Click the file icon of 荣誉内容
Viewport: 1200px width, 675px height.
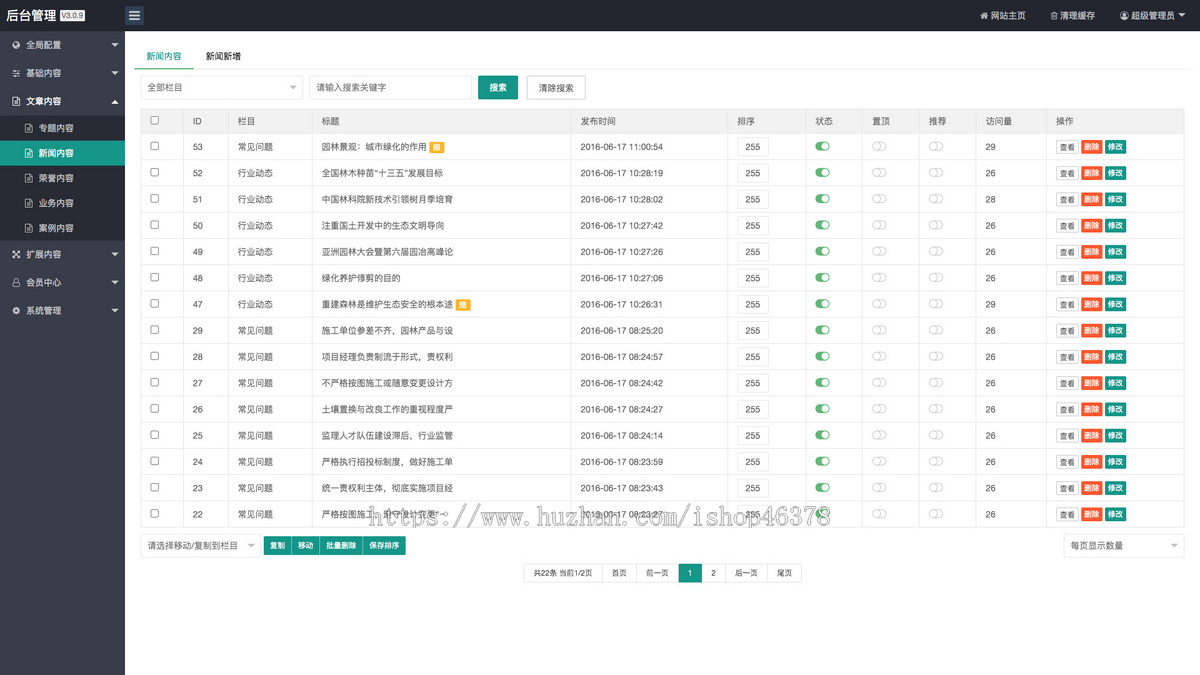pos(29,178)
